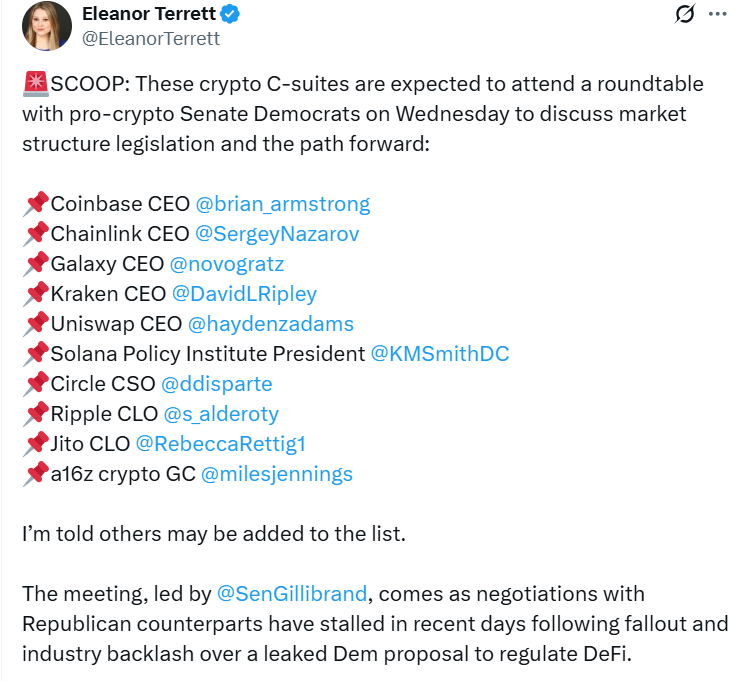
Task: Click the Grok slash-circle icon
Action: (685, 15)
